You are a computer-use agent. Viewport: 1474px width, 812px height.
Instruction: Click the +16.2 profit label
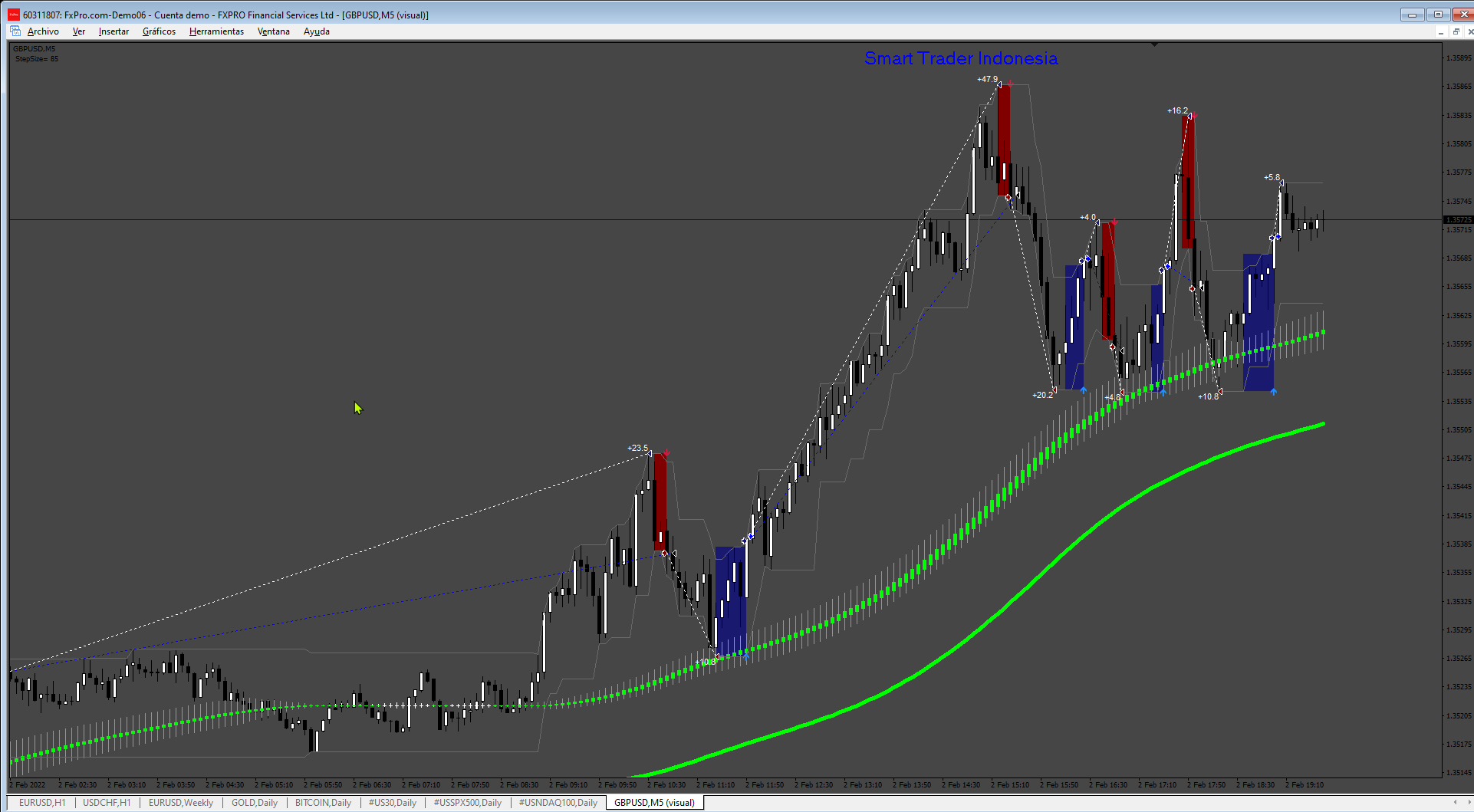click(x=1177, y=110)
